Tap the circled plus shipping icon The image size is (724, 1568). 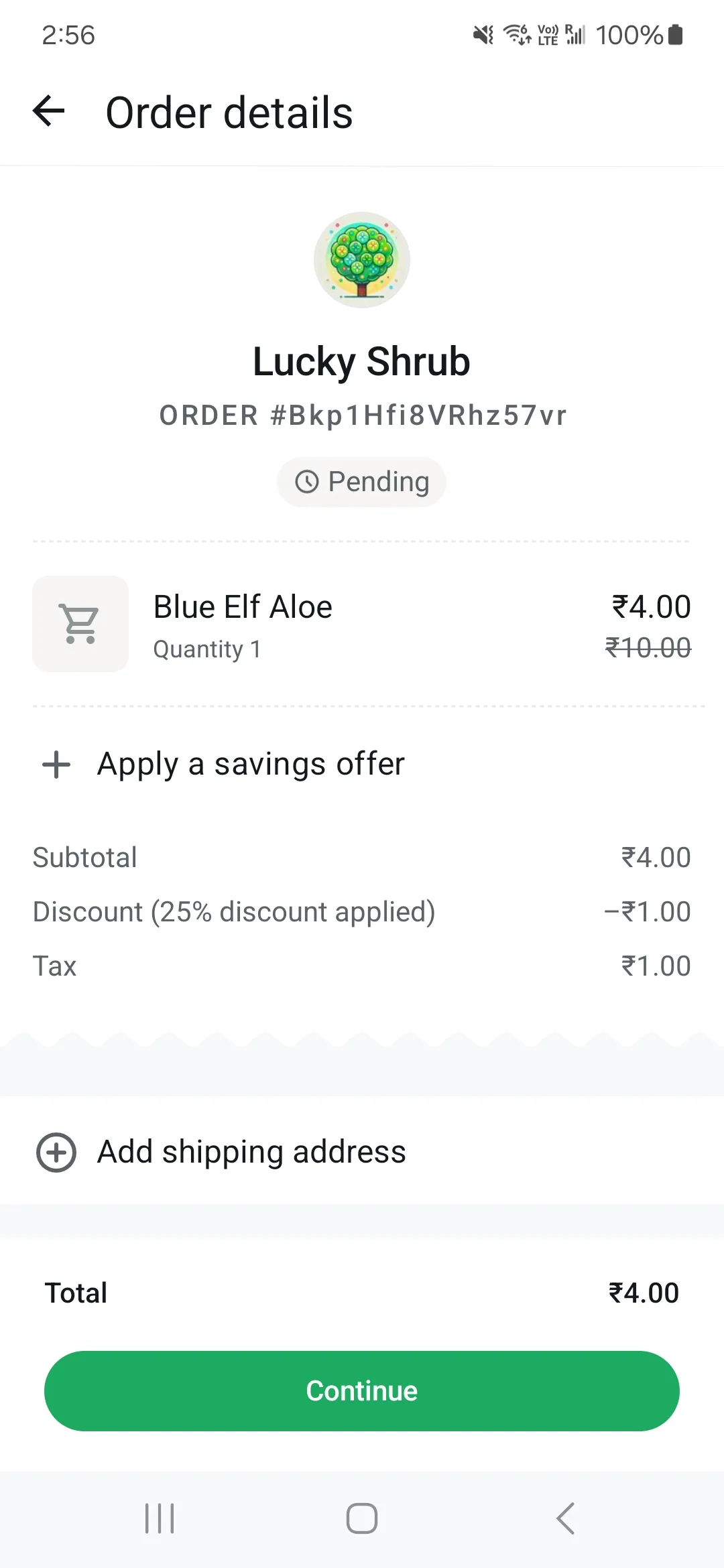pyautogui.click(x=56, y=1153)
